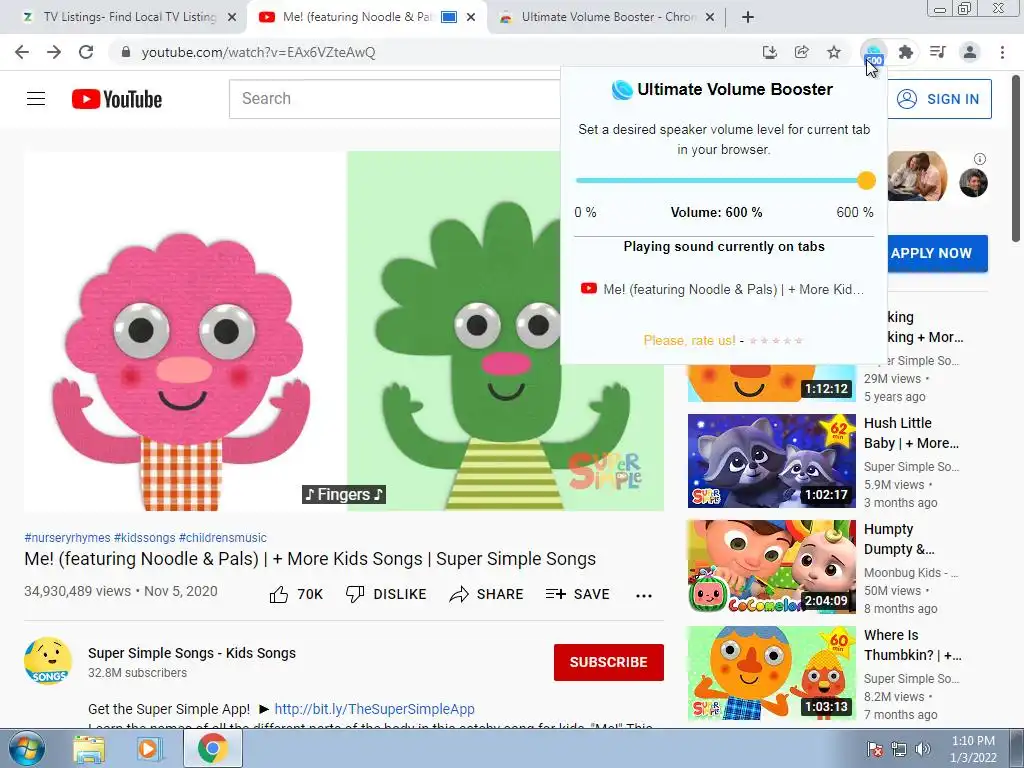Click the browser forward arrow
Viewport: 1024px width, 768px height.
pyautogui.click(x=54, y=52)
